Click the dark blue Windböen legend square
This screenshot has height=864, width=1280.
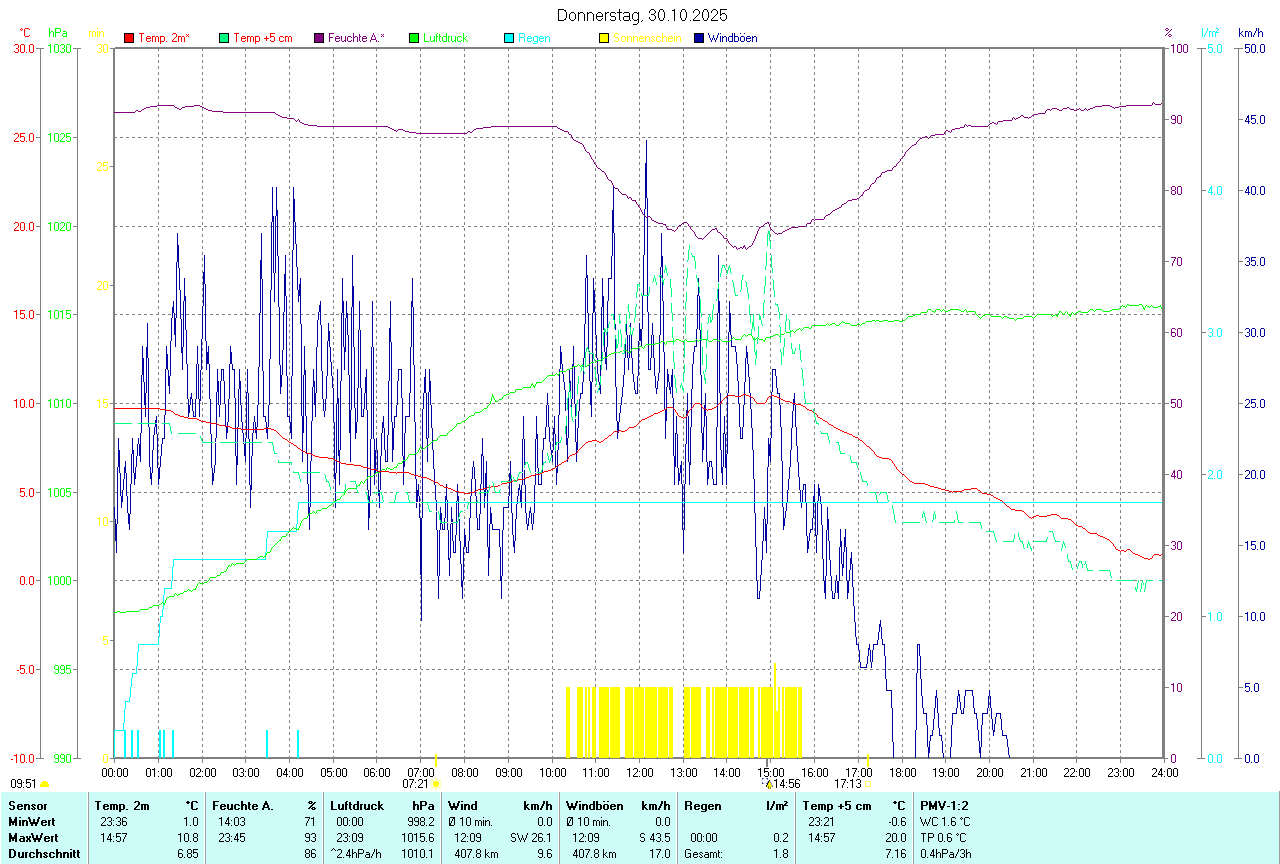coord(699,38)
